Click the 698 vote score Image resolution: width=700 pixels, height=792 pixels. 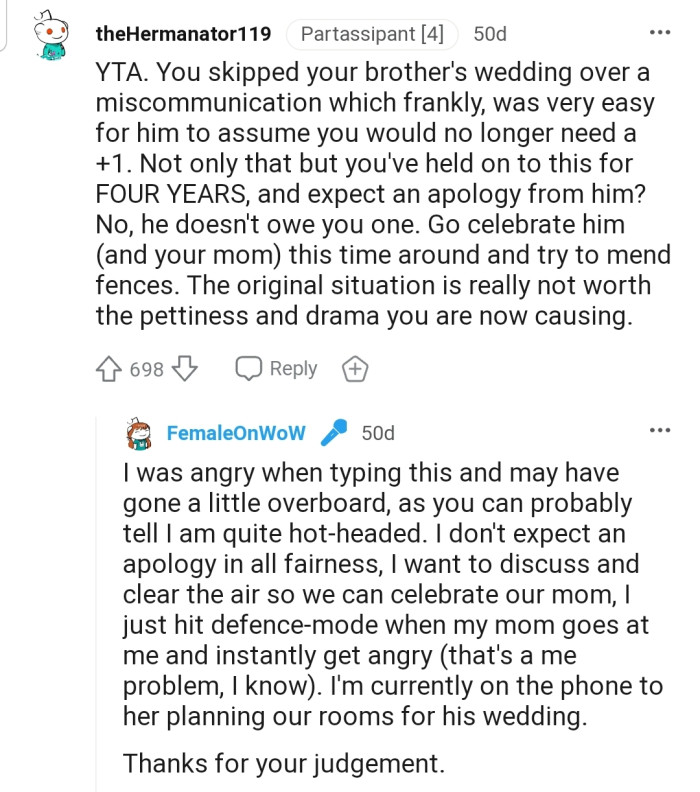tap(146, 369)
